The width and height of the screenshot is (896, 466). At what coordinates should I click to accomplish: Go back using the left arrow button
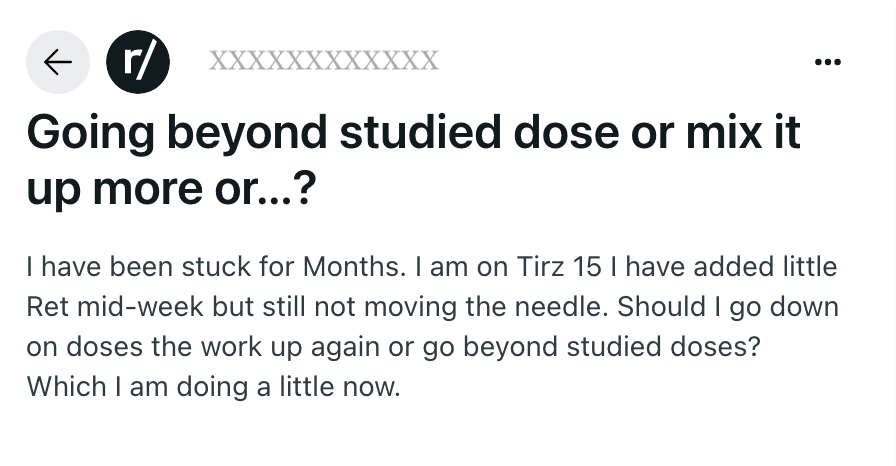point(58,62)
